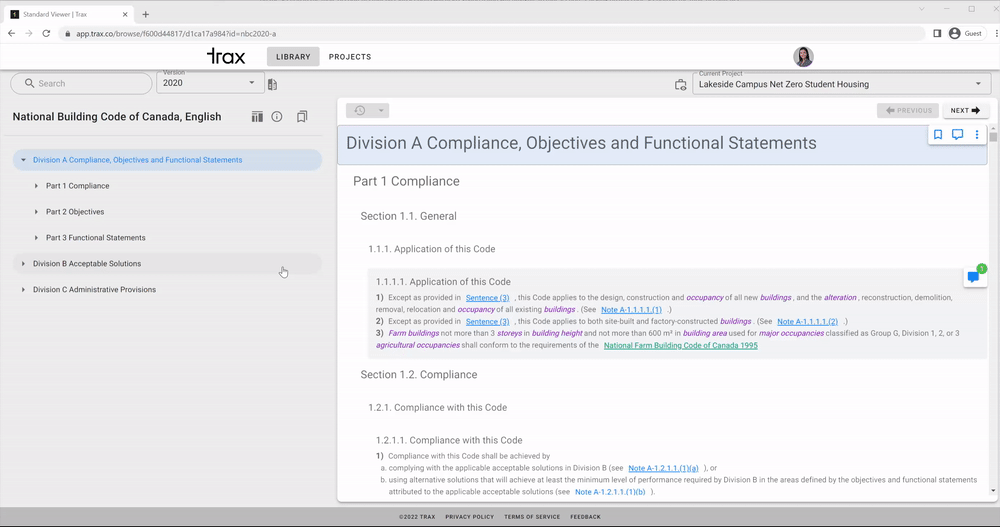Click the 1.1.1.1. Application of this Code heading
This screenshot has width=1000, height=527.
(x=443, y=281)
